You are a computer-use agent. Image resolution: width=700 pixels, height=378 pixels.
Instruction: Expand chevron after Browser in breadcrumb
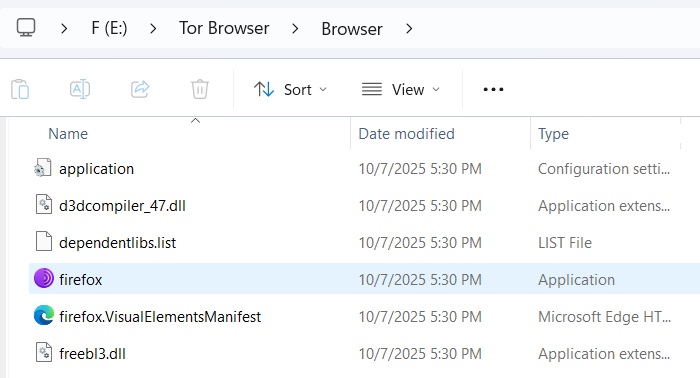click(408, 29)
